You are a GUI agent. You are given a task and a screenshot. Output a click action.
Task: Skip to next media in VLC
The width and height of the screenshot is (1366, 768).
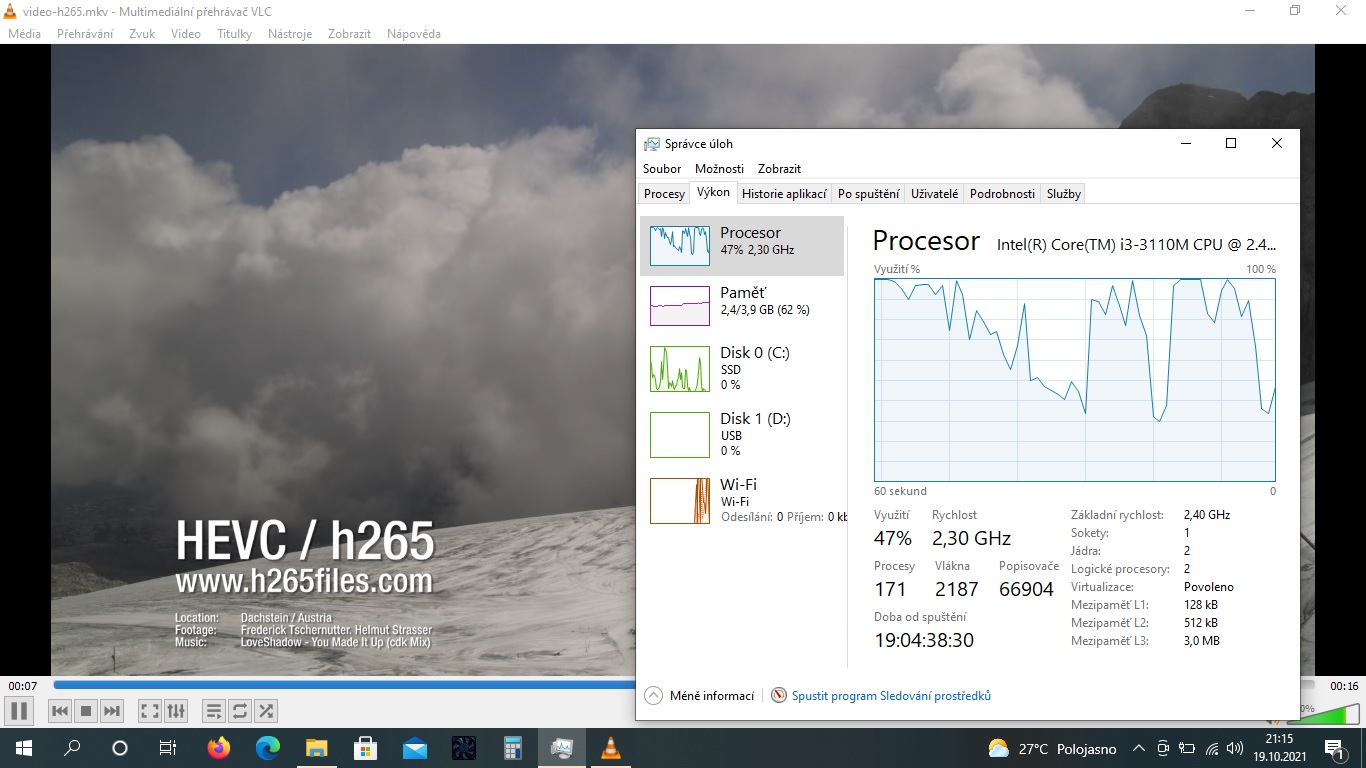pyautogui.click(x=112, y=711)
